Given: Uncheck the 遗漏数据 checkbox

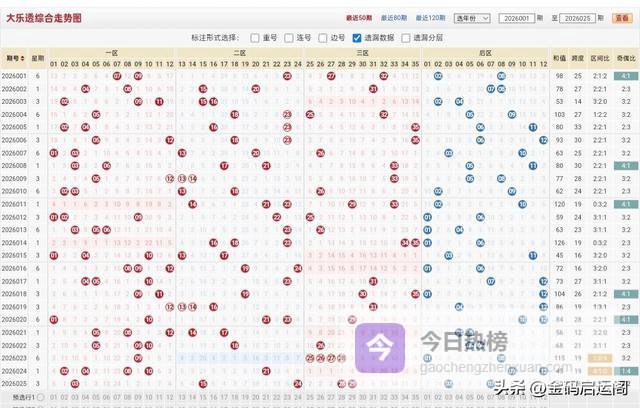Looking at the screenshot, I should pyautogui.click(x=356, y=38).
